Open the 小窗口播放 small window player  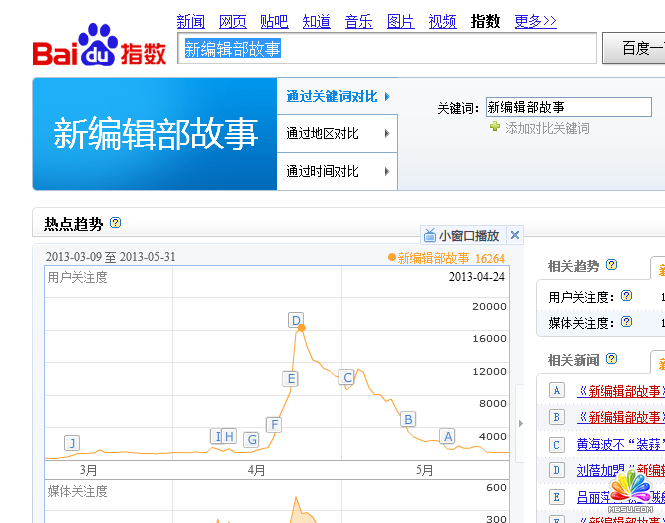click(461, 236)
